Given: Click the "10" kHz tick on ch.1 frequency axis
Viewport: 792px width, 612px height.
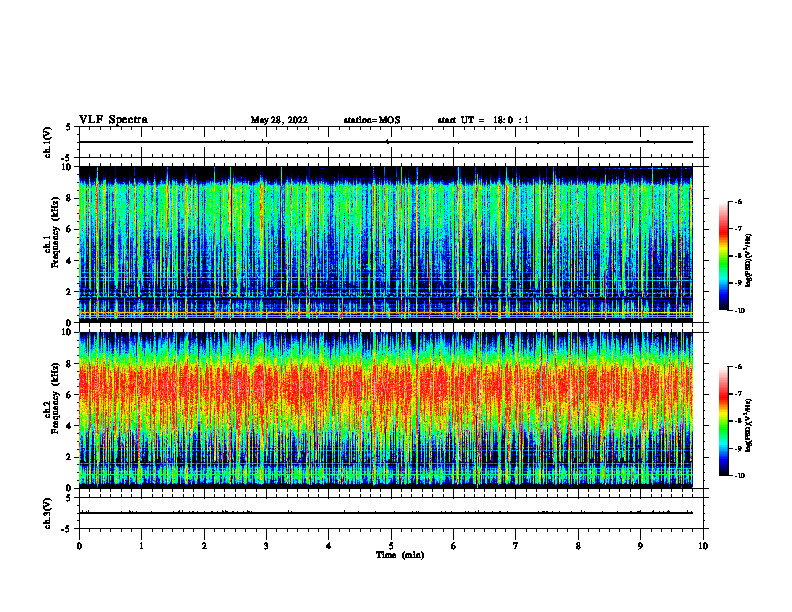Looking at the screenshot, I should click(67, 167).
